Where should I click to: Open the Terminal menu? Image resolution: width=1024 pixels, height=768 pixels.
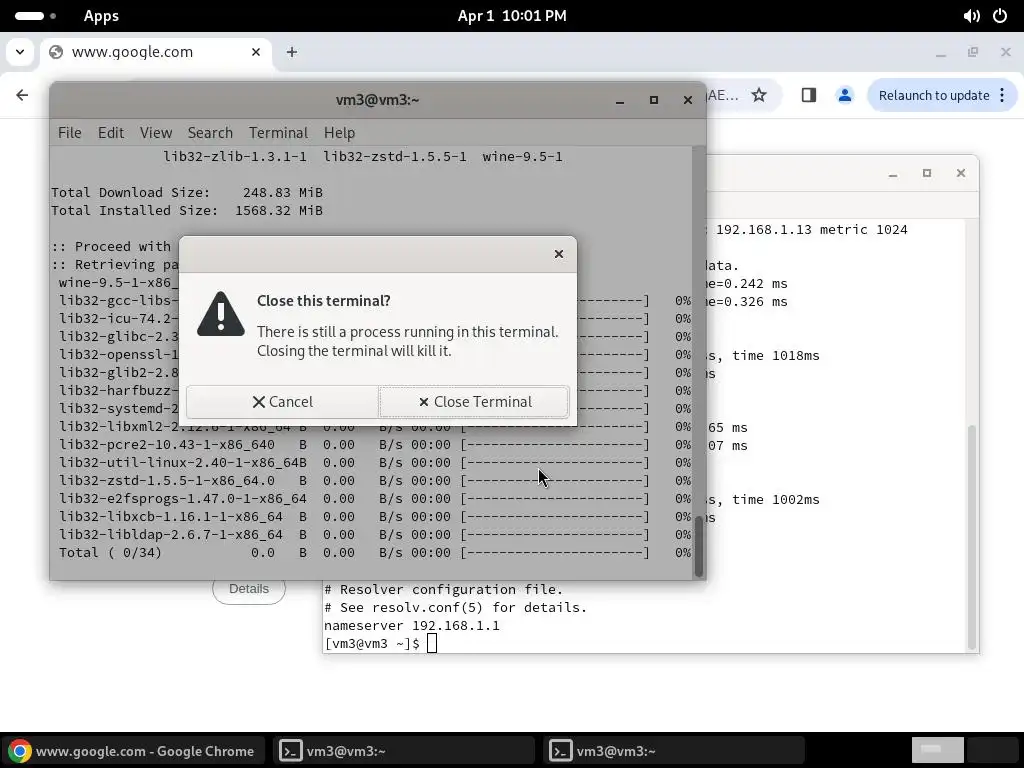pos(278,133)
